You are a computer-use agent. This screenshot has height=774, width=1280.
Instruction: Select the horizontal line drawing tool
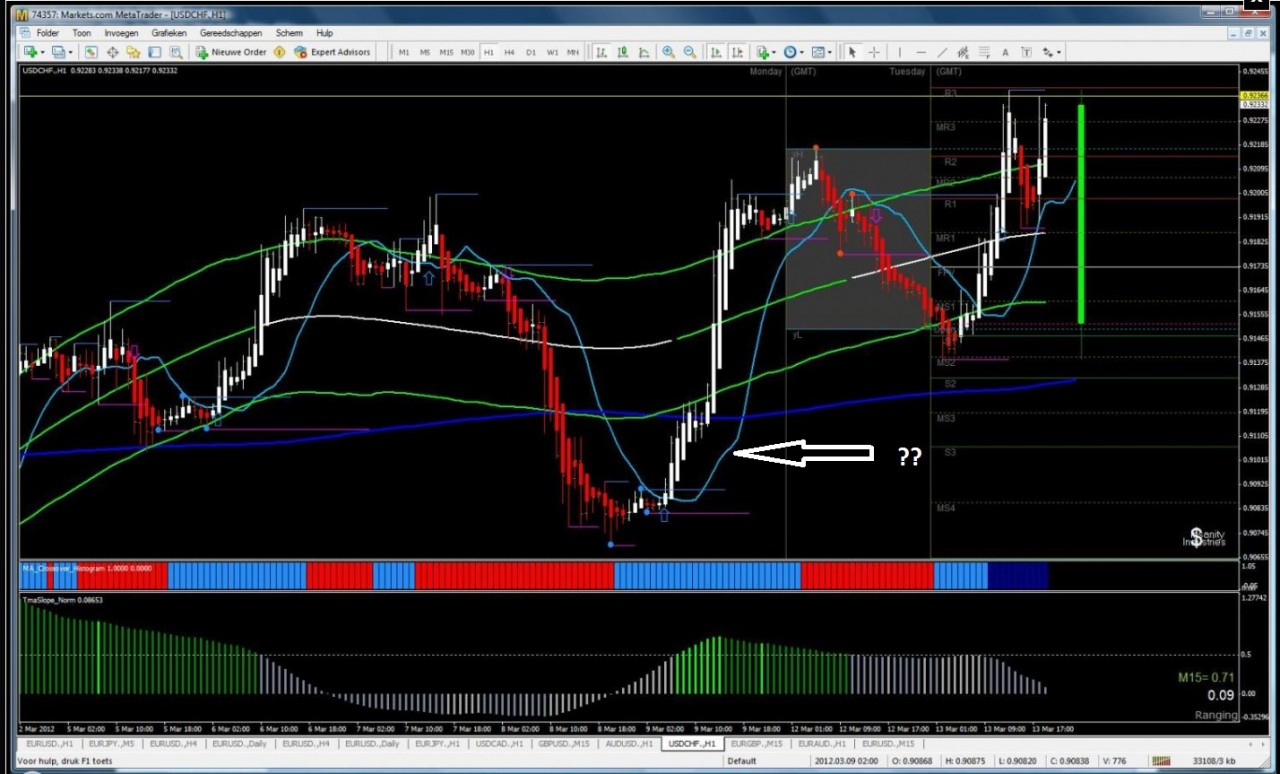tap(921, 52)
